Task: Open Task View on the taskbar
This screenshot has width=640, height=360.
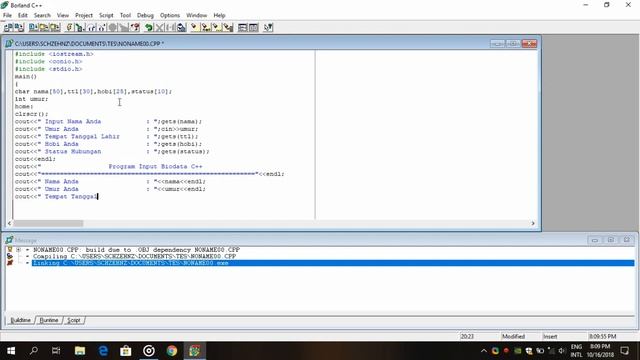Action: (x=56, y=351)
